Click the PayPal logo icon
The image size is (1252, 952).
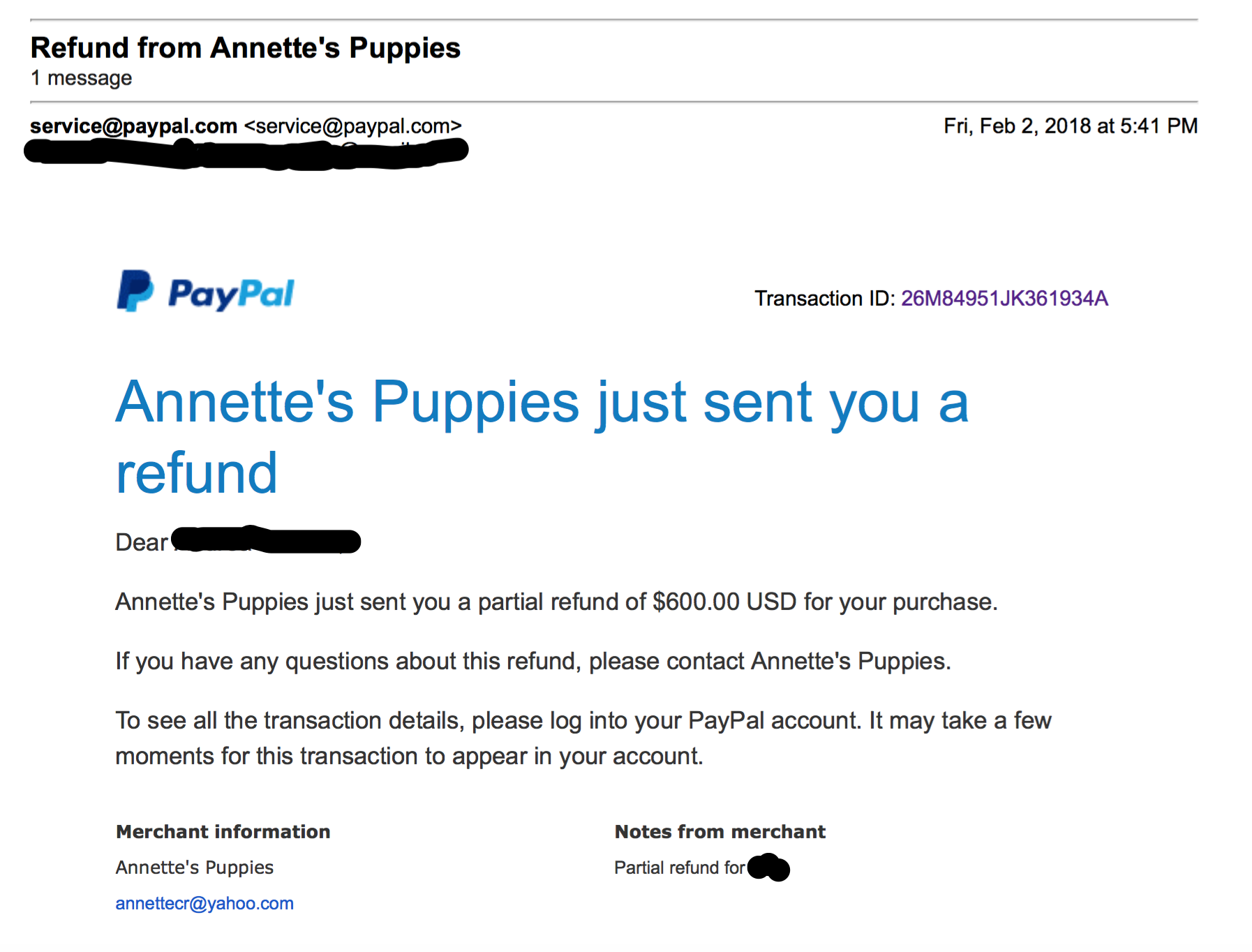click(135, 291)
